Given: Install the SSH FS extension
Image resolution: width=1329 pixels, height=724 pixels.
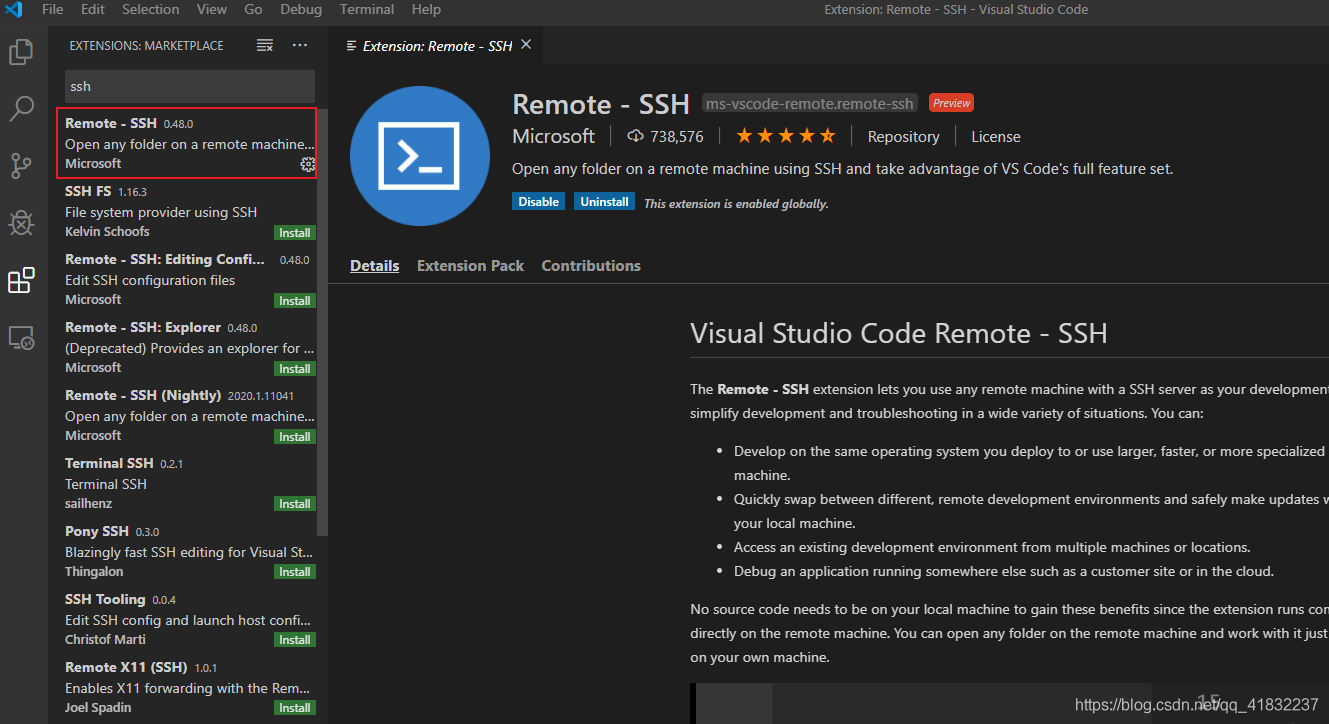Looking at the screenshot, I should point(295,233).
